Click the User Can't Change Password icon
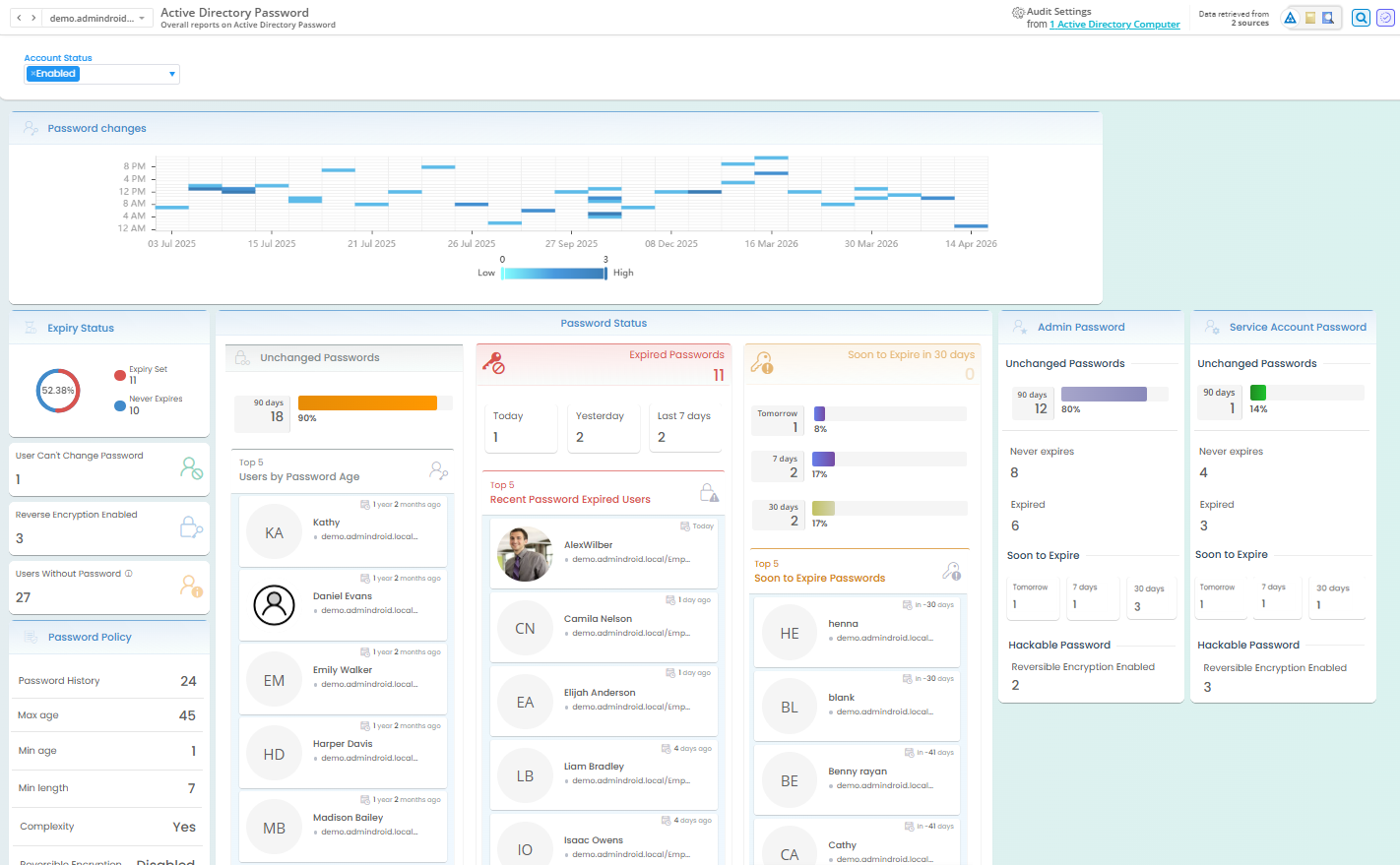 coord(191,467)
